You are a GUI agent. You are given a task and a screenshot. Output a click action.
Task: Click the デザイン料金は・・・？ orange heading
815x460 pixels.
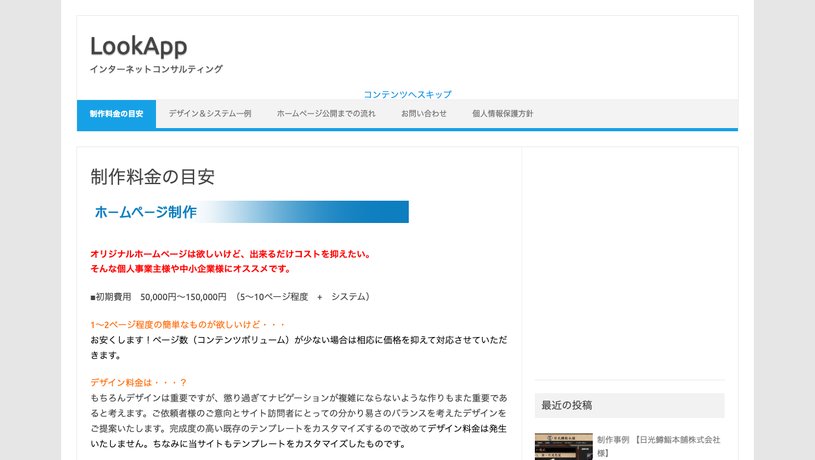138,383
